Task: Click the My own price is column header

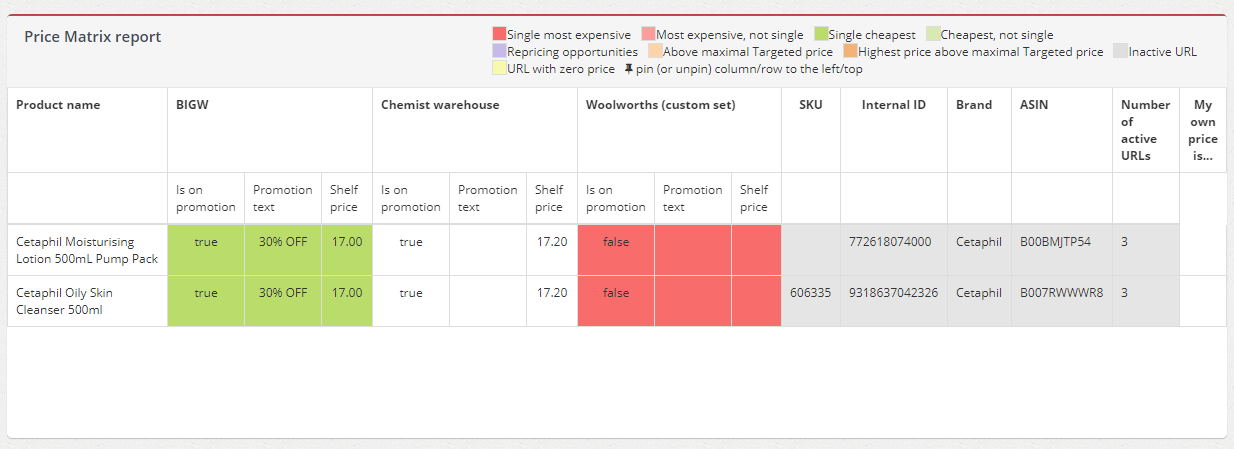Action: 1203,130
